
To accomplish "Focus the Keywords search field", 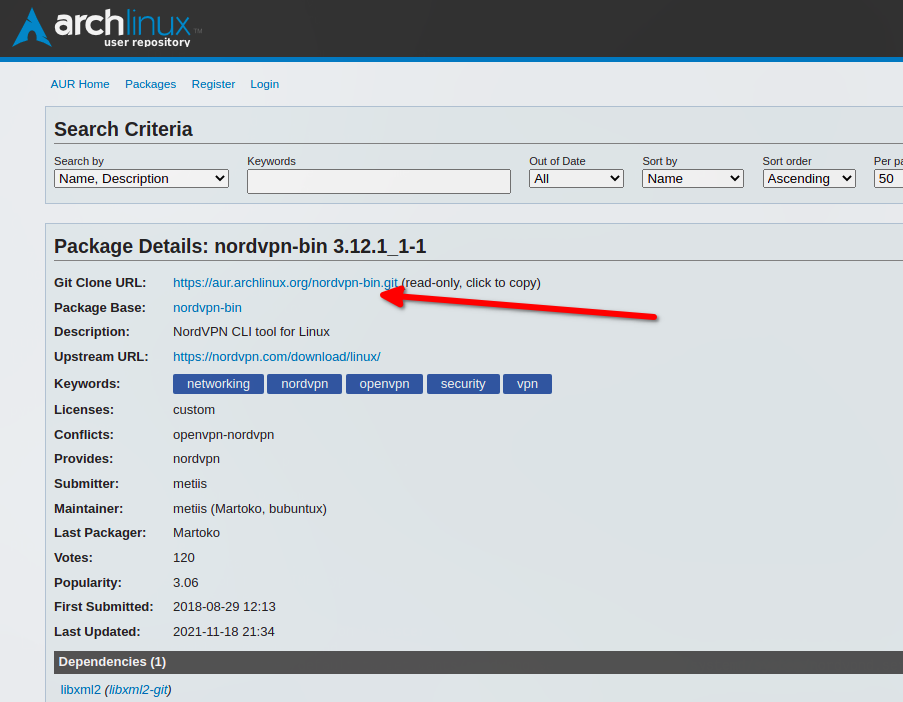I will (x=379, y=181).
